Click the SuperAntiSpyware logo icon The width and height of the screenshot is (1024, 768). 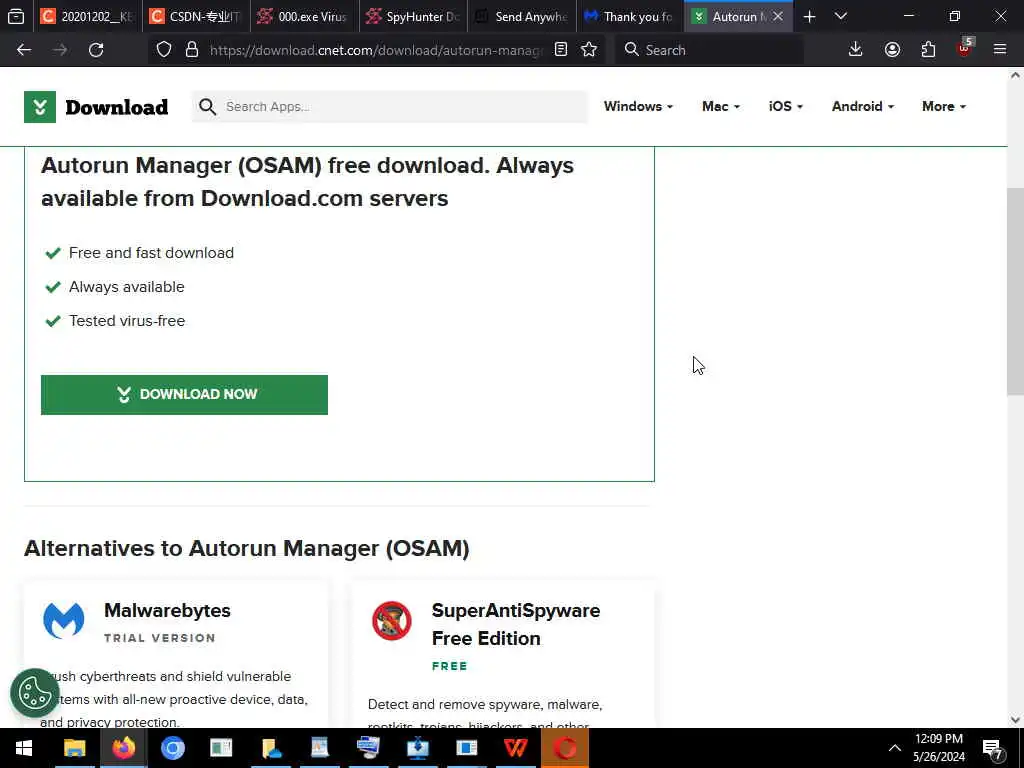click(392, 620)
